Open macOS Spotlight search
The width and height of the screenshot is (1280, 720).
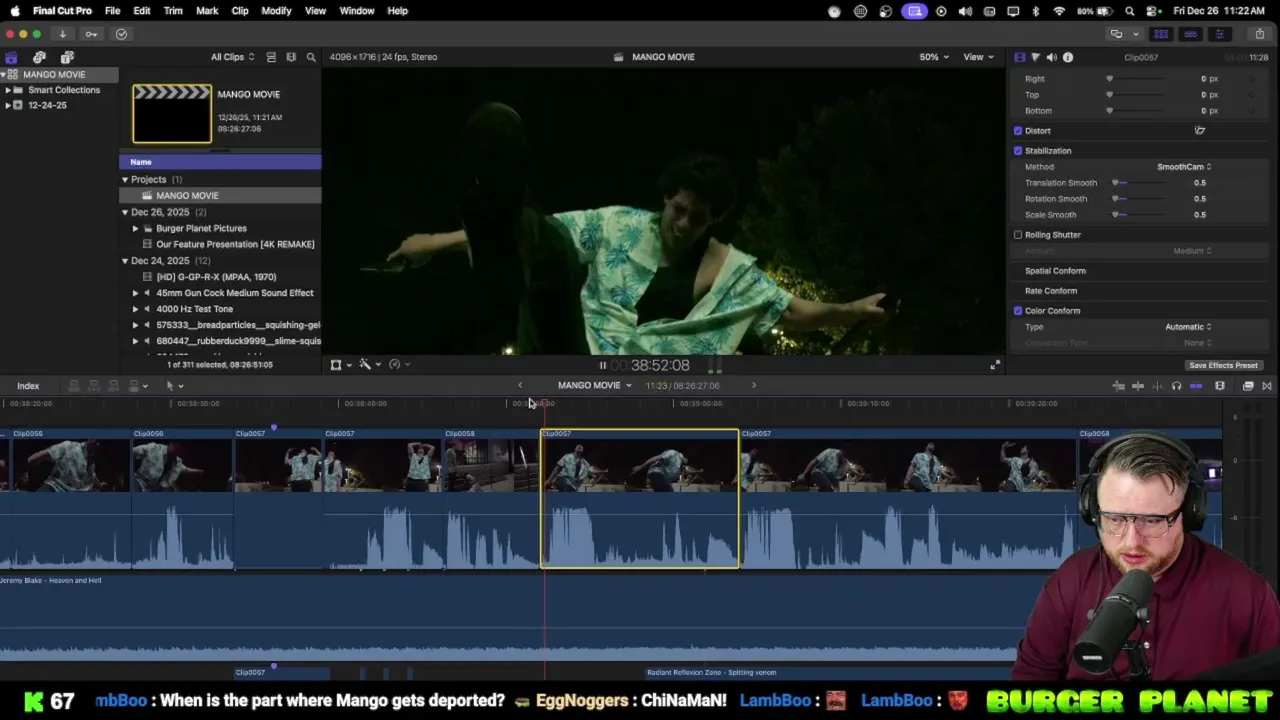1130,11
